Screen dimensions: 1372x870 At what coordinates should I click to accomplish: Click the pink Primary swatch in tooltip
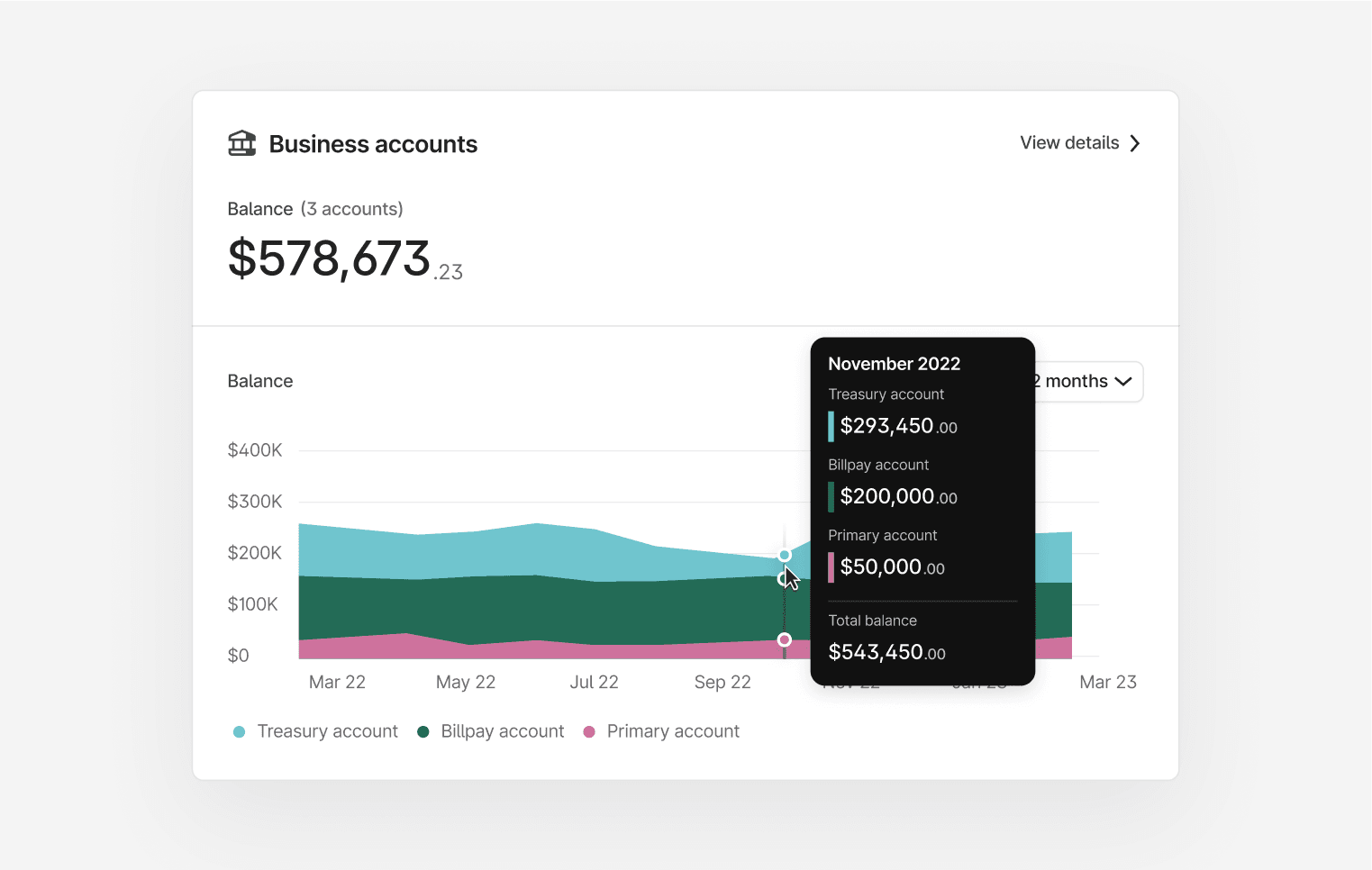(x=831, y=566)
